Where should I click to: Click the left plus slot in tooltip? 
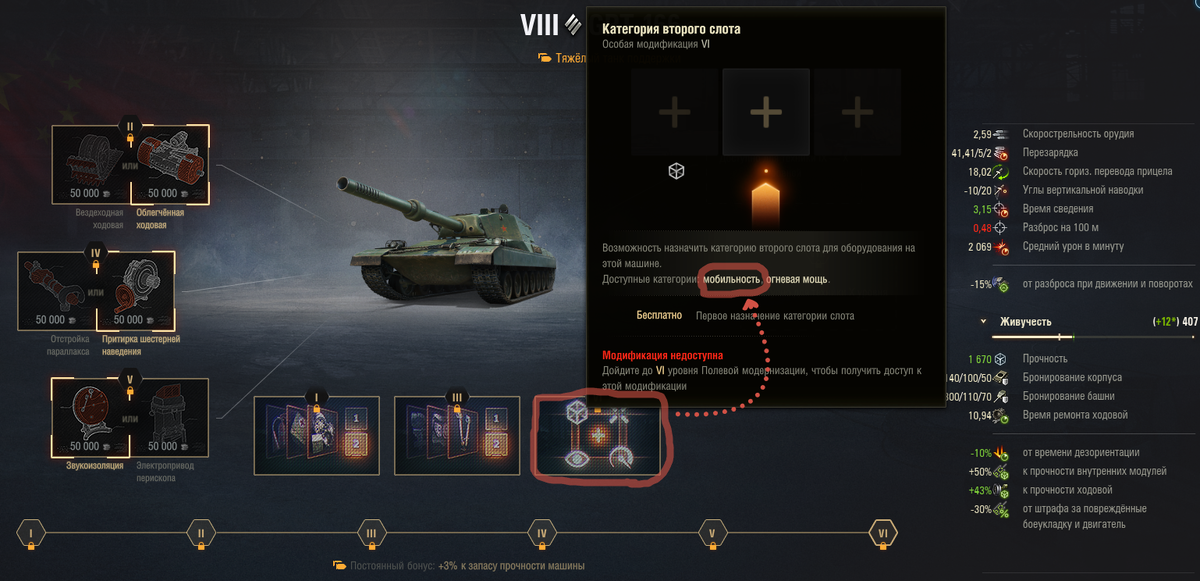[x=675, y=113]
